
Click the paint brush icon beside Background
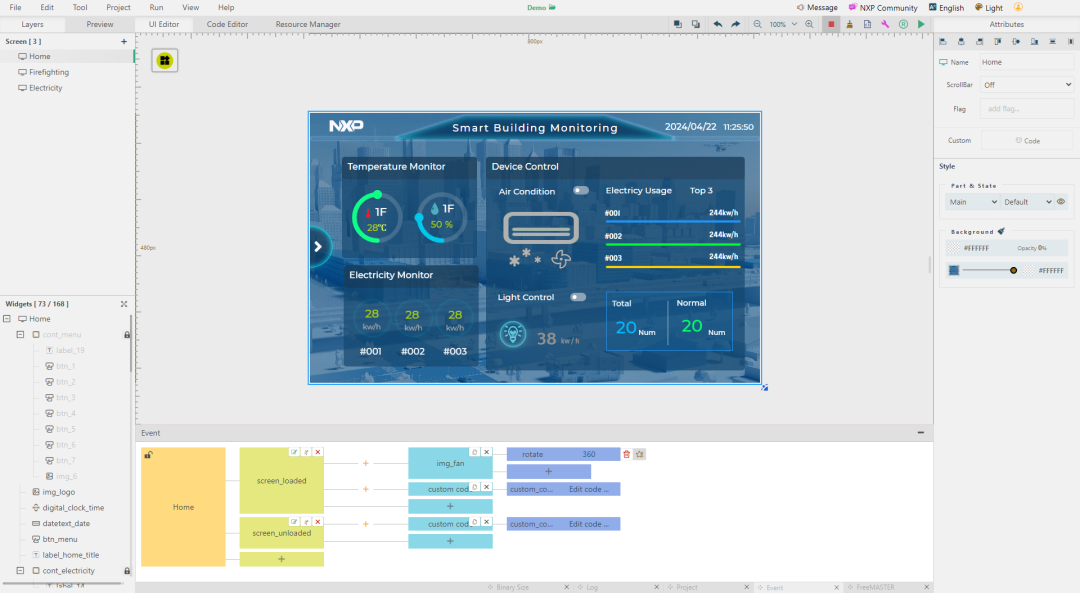[1001, 231]
